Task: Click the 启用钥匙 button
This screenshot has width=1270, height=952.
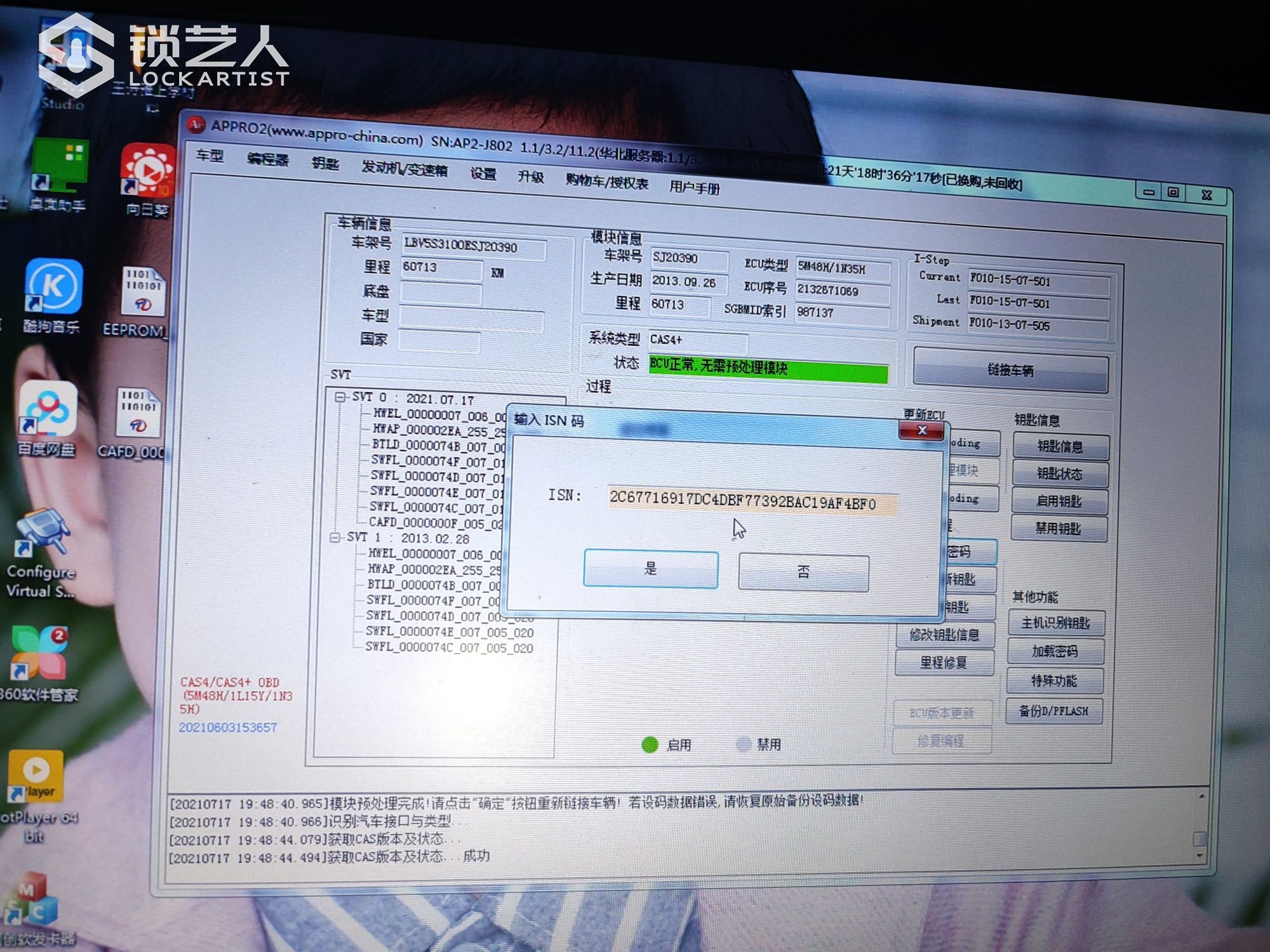Action: [1059, 501]
